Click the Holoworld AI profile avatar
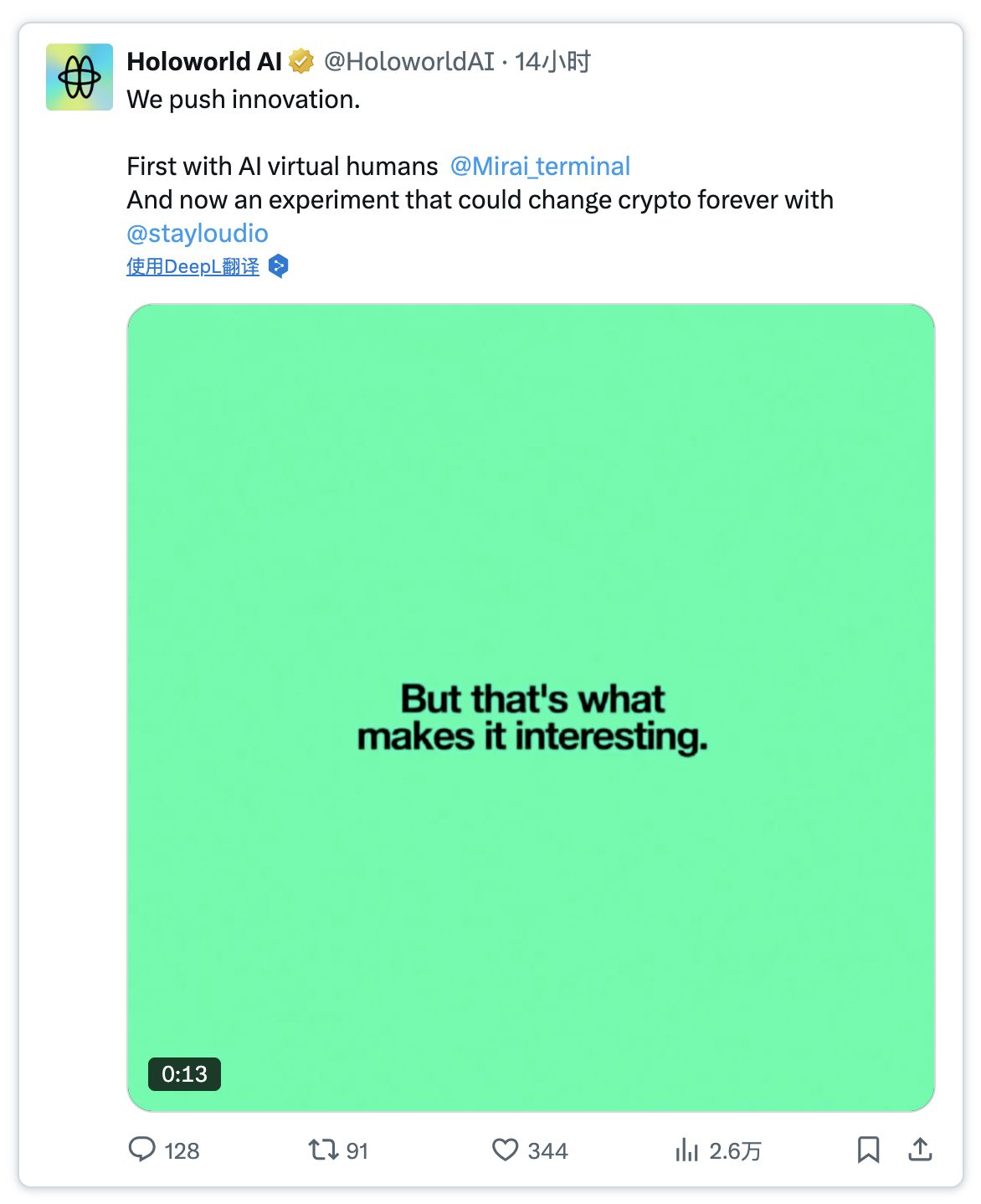Viewport: 981px width, 1204px height. [x=80, y=77]
